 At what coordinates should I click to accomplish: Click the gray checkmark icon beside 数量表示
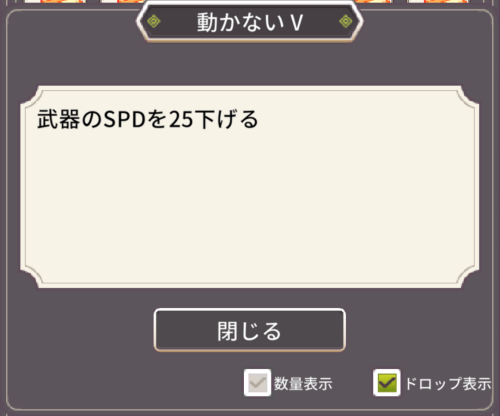[x=257, y=383]
